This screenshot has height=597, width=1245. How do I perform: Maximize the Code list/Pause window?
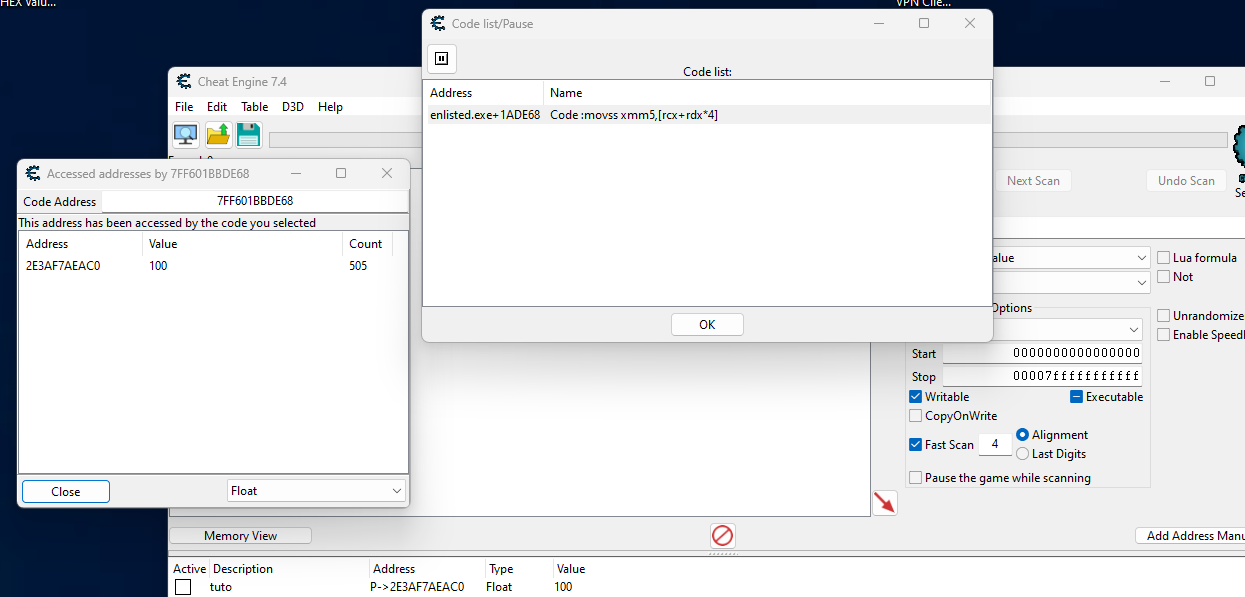[x=924, y=23]
